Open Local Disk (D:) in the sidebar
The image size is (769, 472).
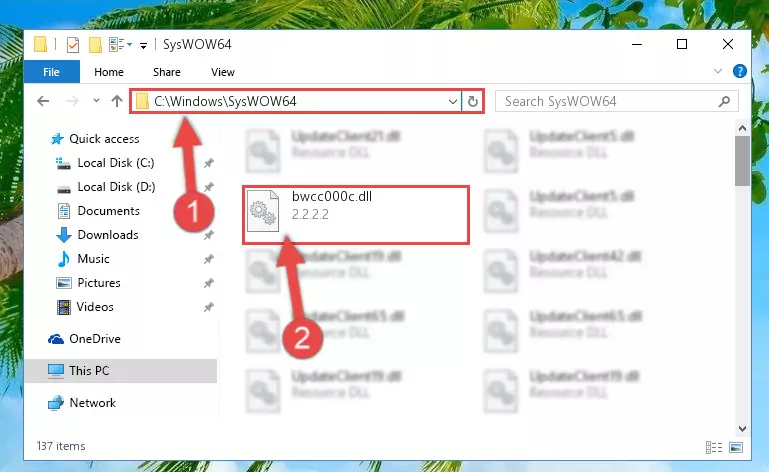pos(116,187)
